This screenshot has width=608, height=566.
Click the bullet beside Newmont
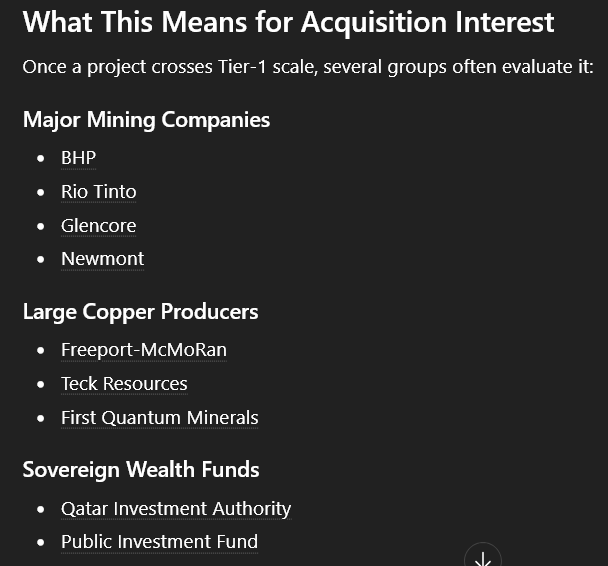tap(41, 259)
